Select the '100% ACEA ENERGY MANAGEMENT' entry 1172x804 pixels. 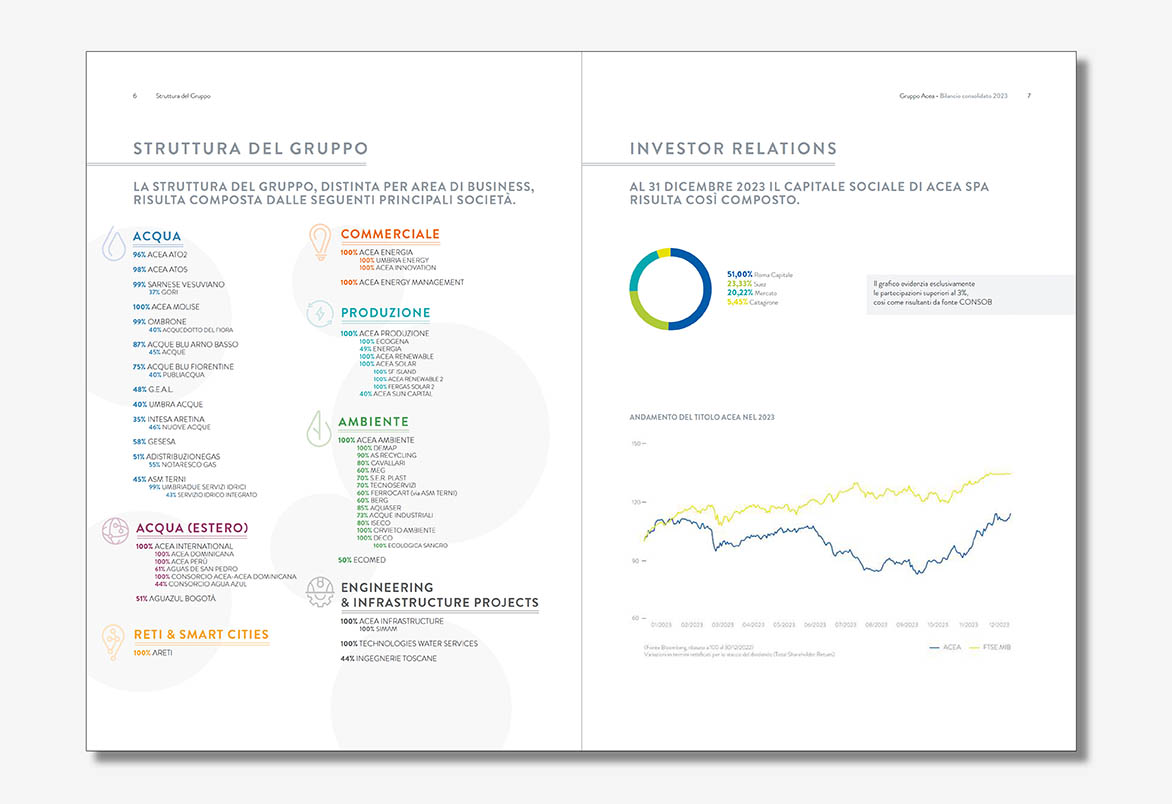click(x=402, y=282)
